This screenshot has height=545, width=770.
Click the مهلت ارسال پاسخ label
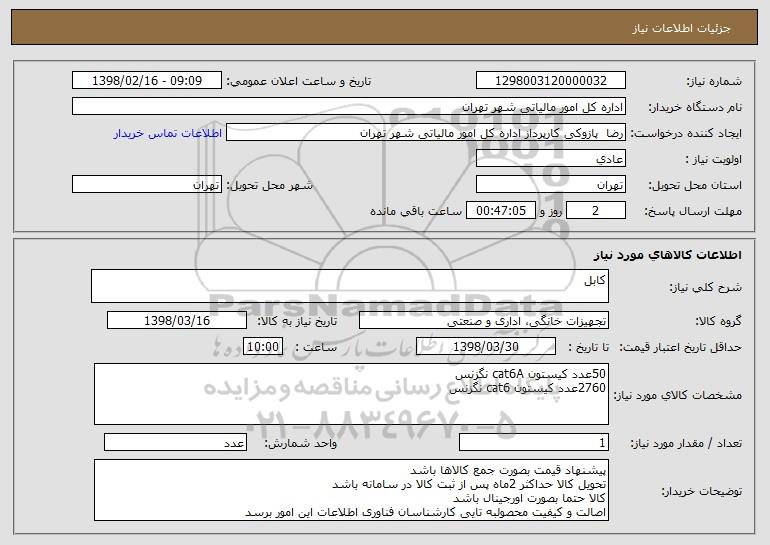coord(693,211)
